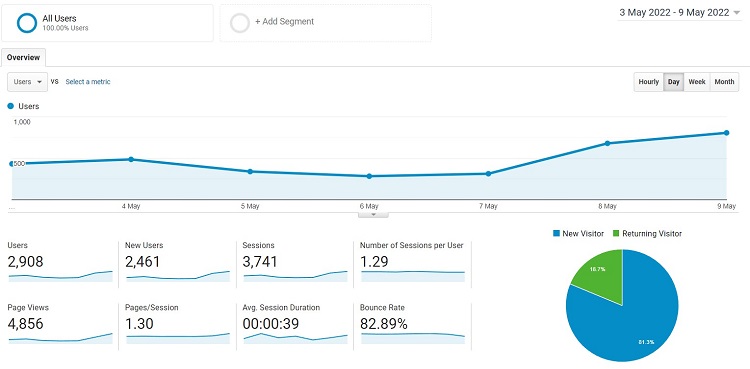This screenshot has height=369, width=750.
Task: Click the 7 May data point on chart
Action: point(488,174)
